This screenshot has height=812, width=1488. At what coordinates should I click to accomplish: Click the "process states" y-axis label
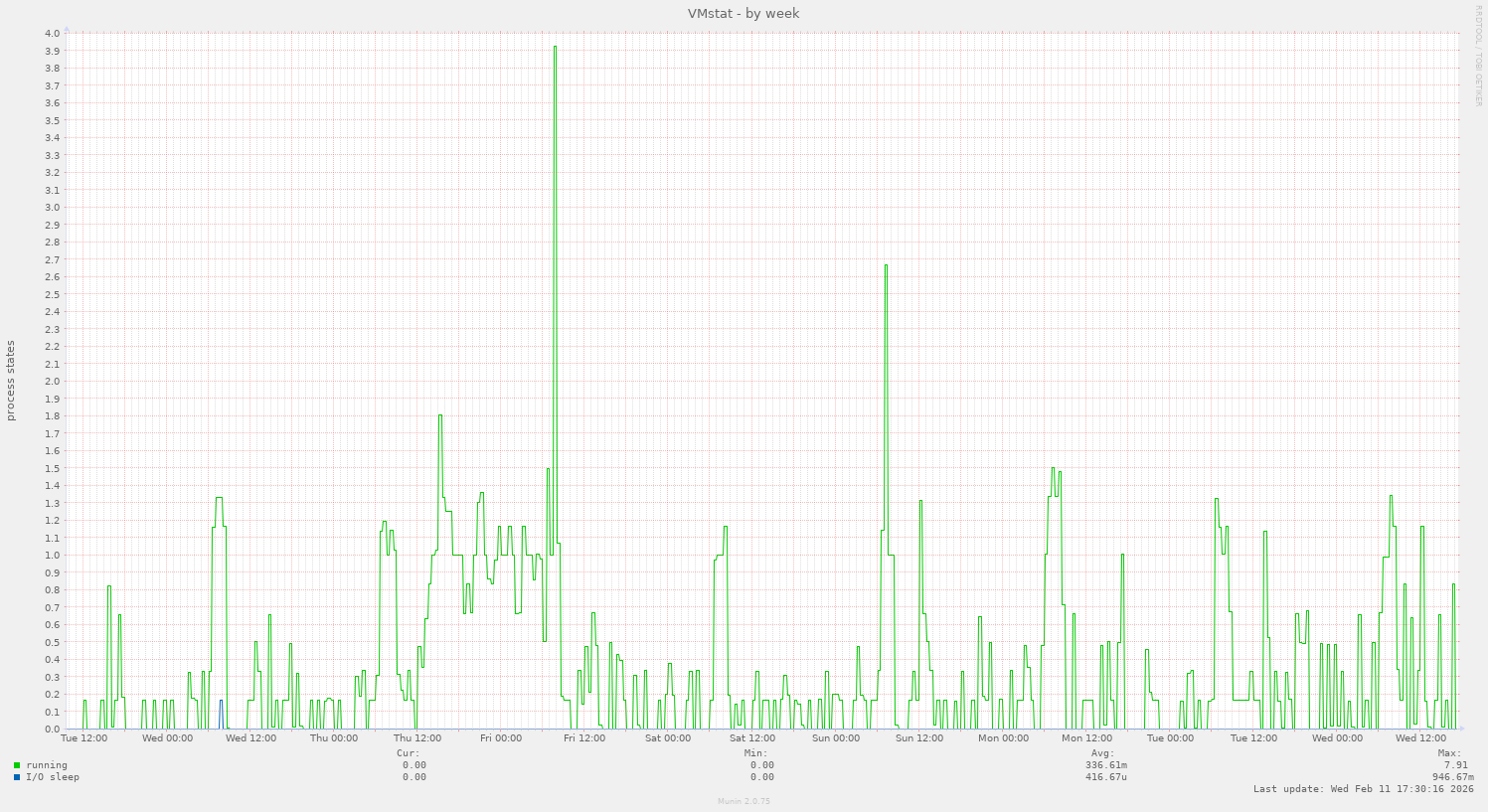[11, 381]
